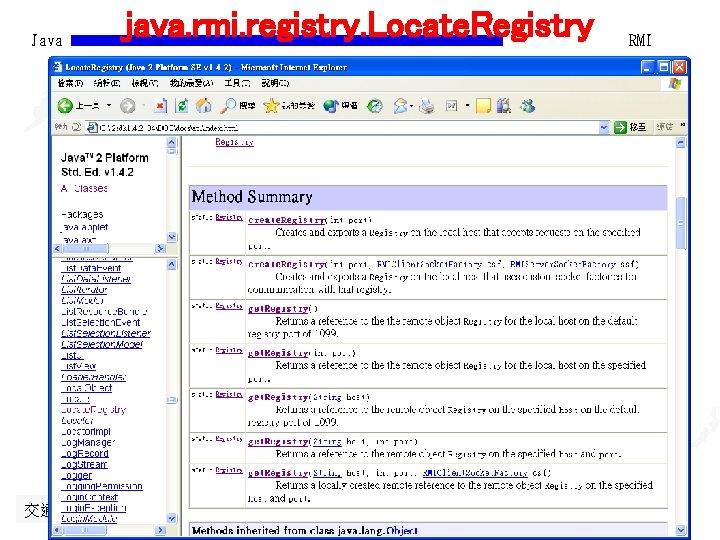Click the class list frame scroll-up arrow

click(171, 264)
